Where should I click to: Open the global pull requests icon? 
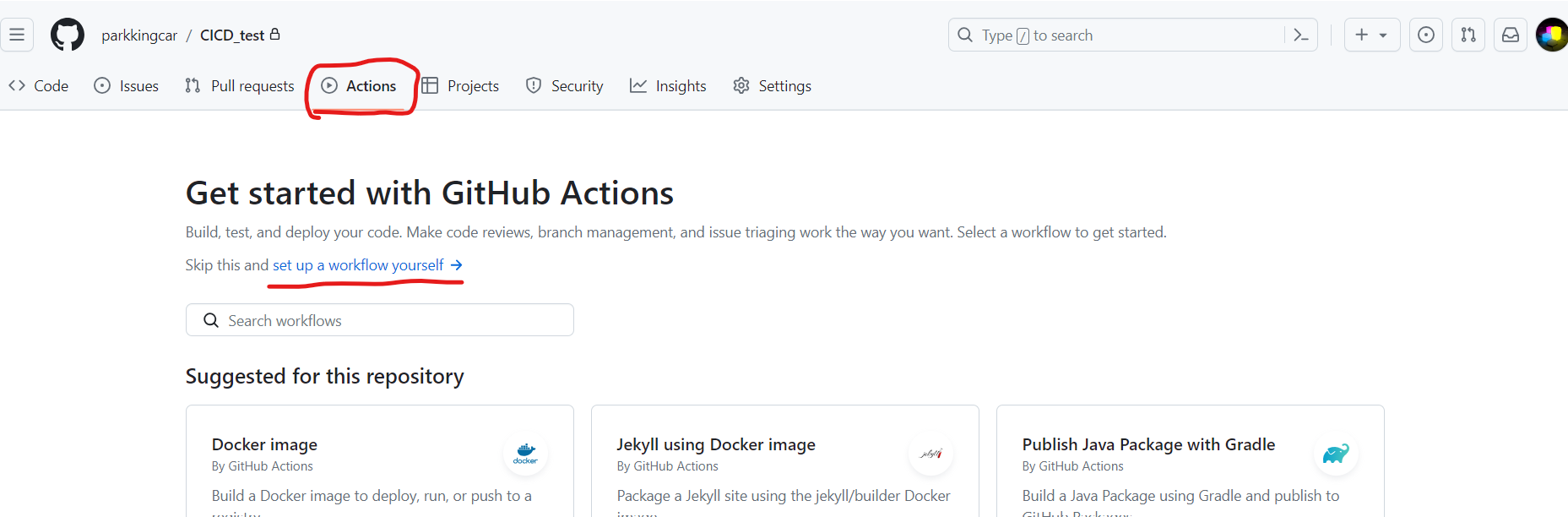click(x=1468, y=35)
